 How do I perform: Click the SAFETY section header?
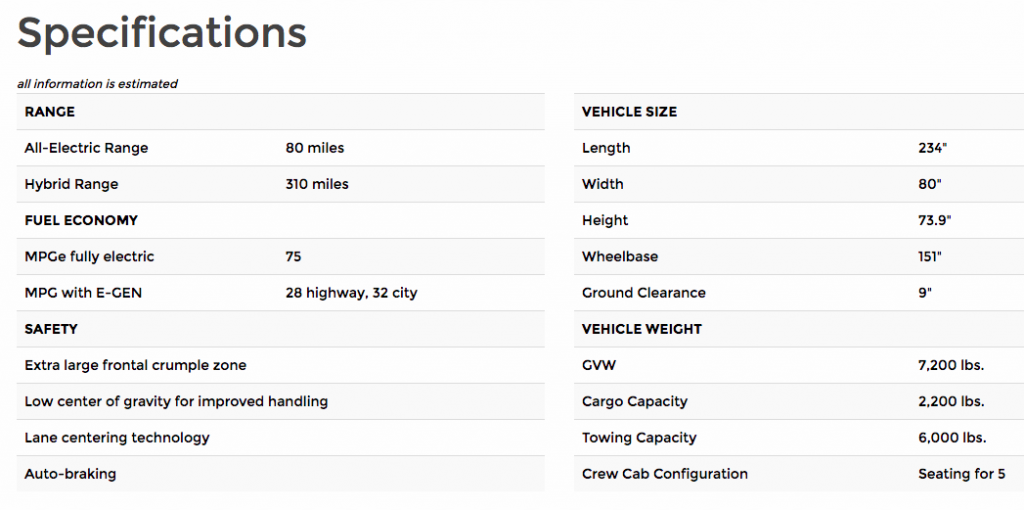pos(51,329)
